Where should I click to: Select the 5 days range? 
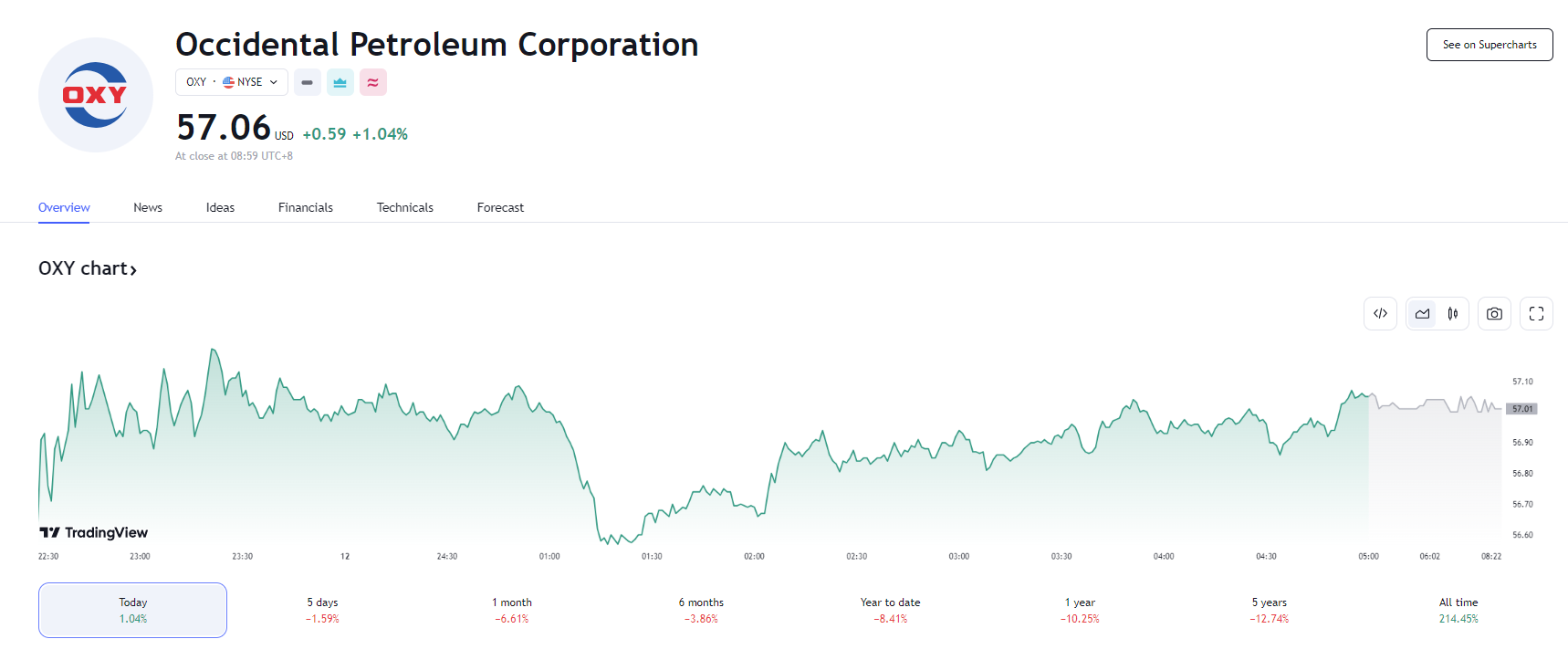pyautogui.click(x=322, y=610)
